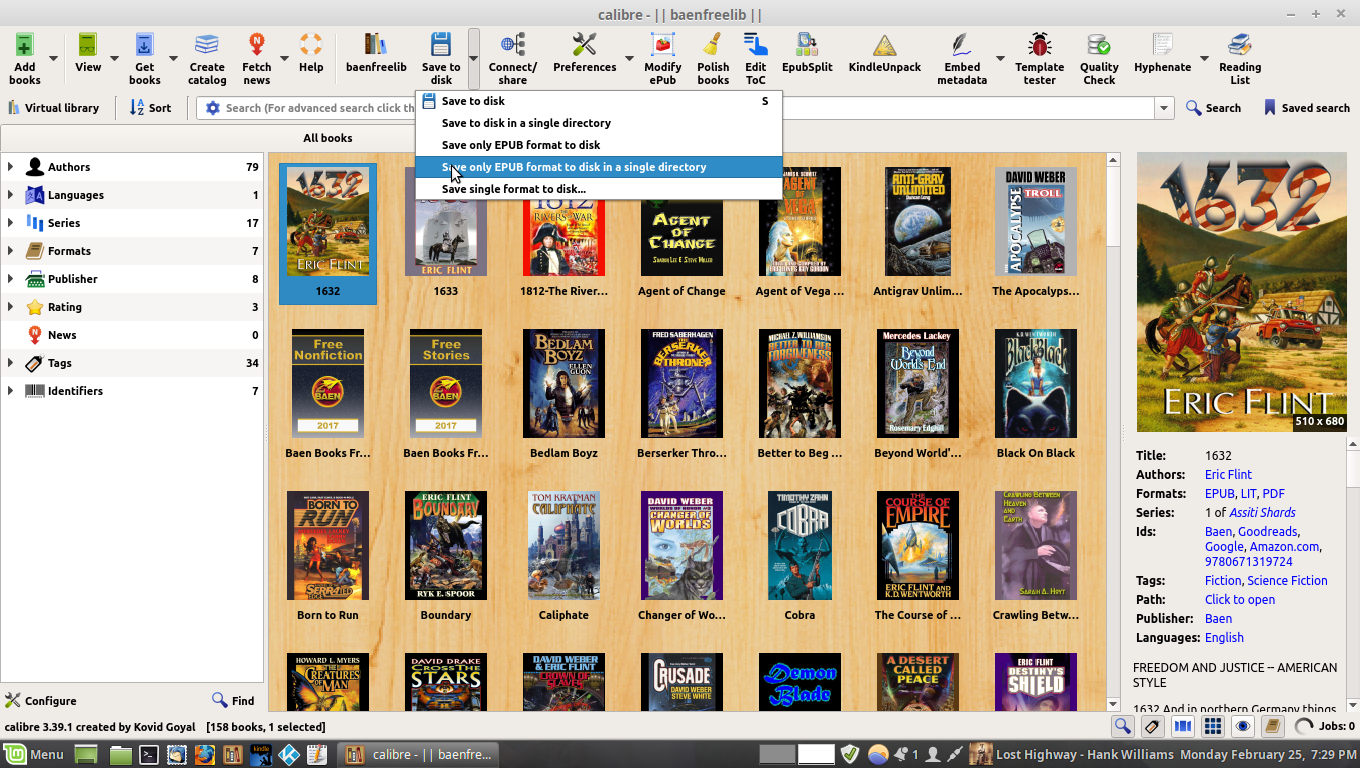The width and height of the screenshot is (1360, 768).
Task: Click the Hyphenate plugin icon
Action: coord(1163,46)
